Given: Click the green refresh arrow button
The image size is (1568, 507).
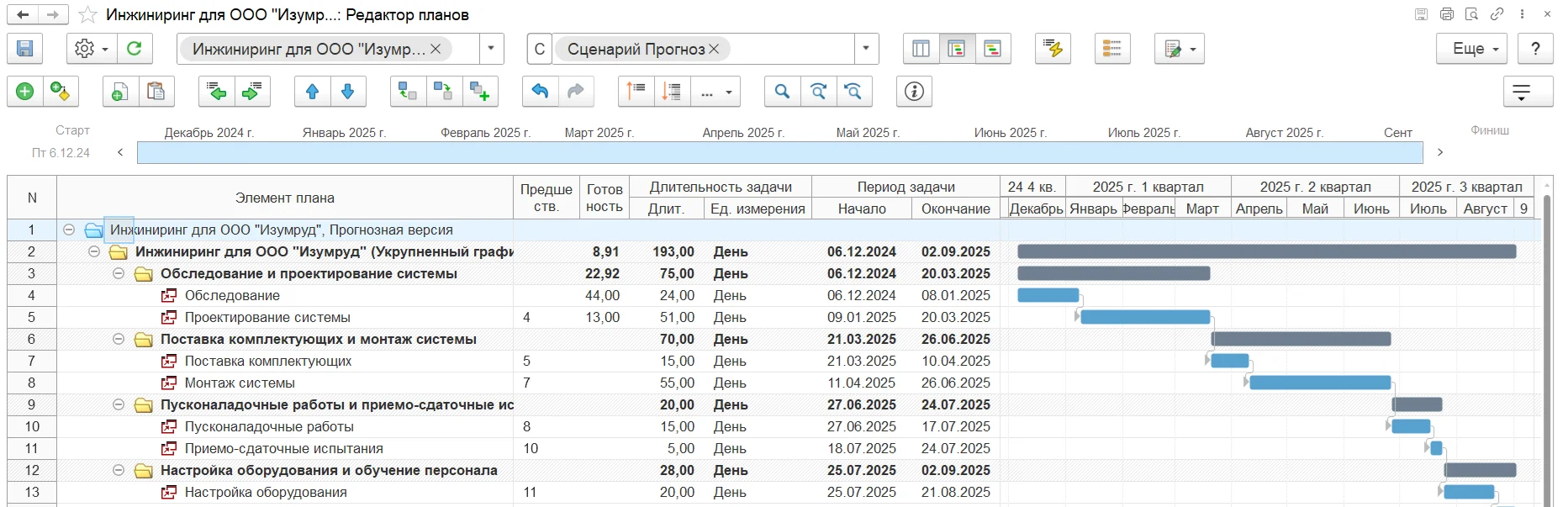Looking at the screenshot, I should pyautogui.click(x=134, y=49).
